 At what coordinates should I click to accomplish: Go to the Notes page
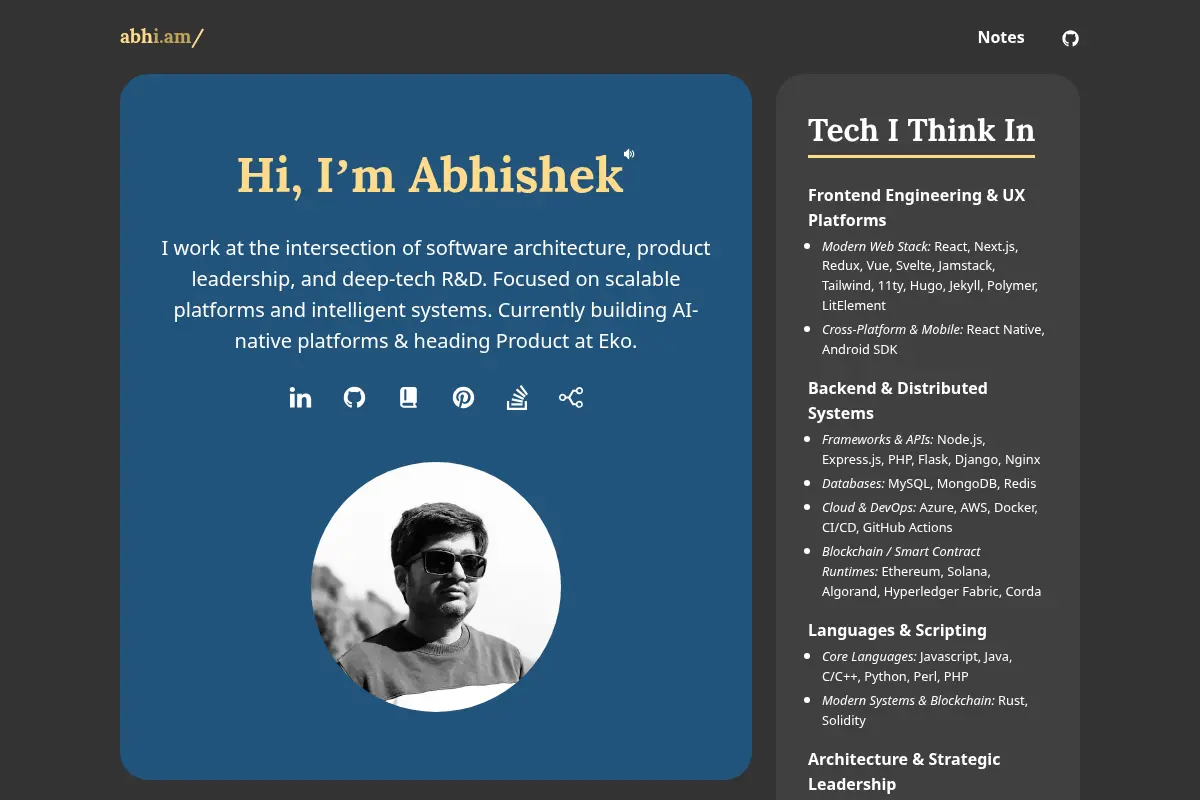click(x=1001, y=37)
